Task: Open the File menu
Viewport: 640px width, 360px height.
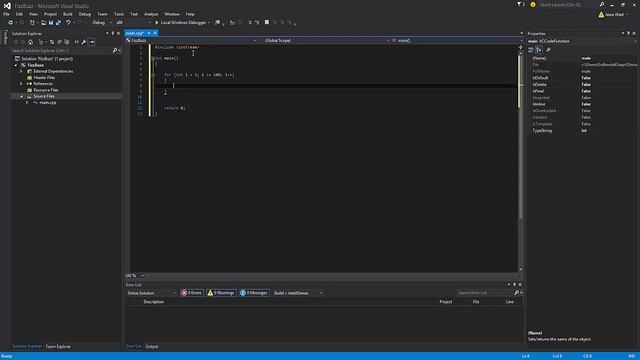Action: click(x=6, y=14)
